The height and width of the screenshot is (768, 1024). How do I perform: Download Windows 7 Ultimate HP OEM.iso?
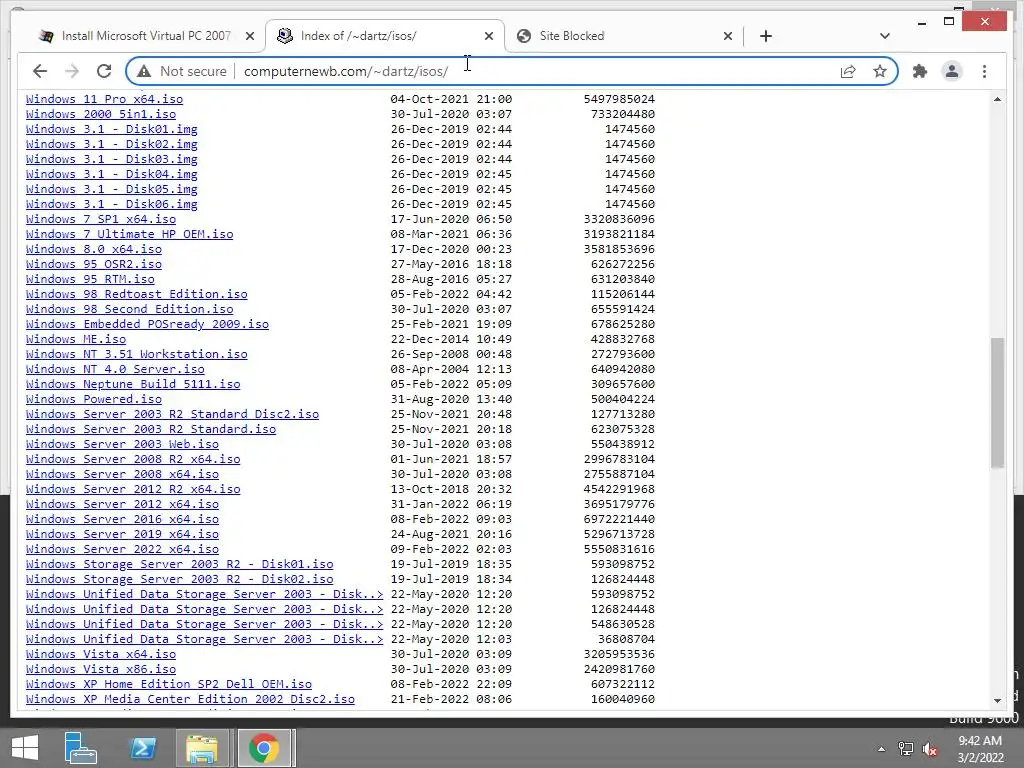129,234
